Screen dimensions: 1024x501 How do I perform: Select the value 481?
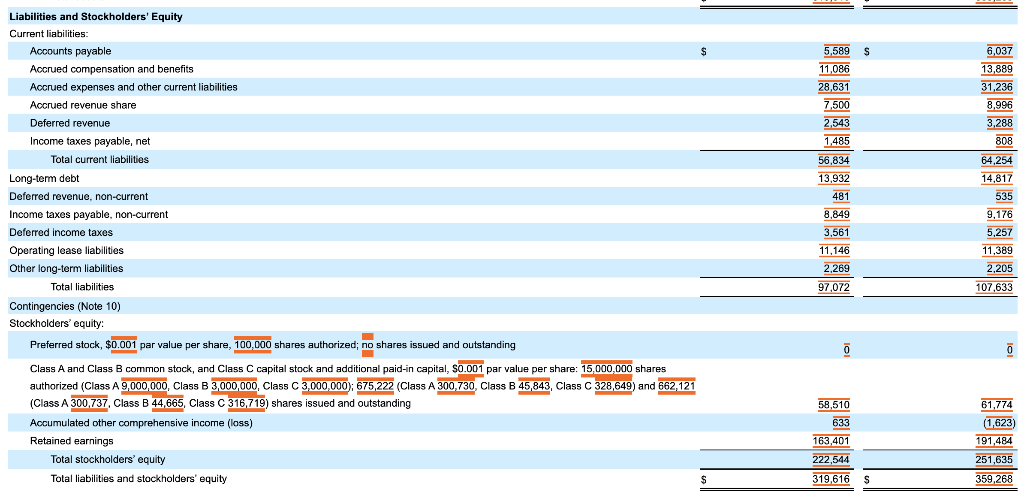pyautogui.click(x=841, y=197)
